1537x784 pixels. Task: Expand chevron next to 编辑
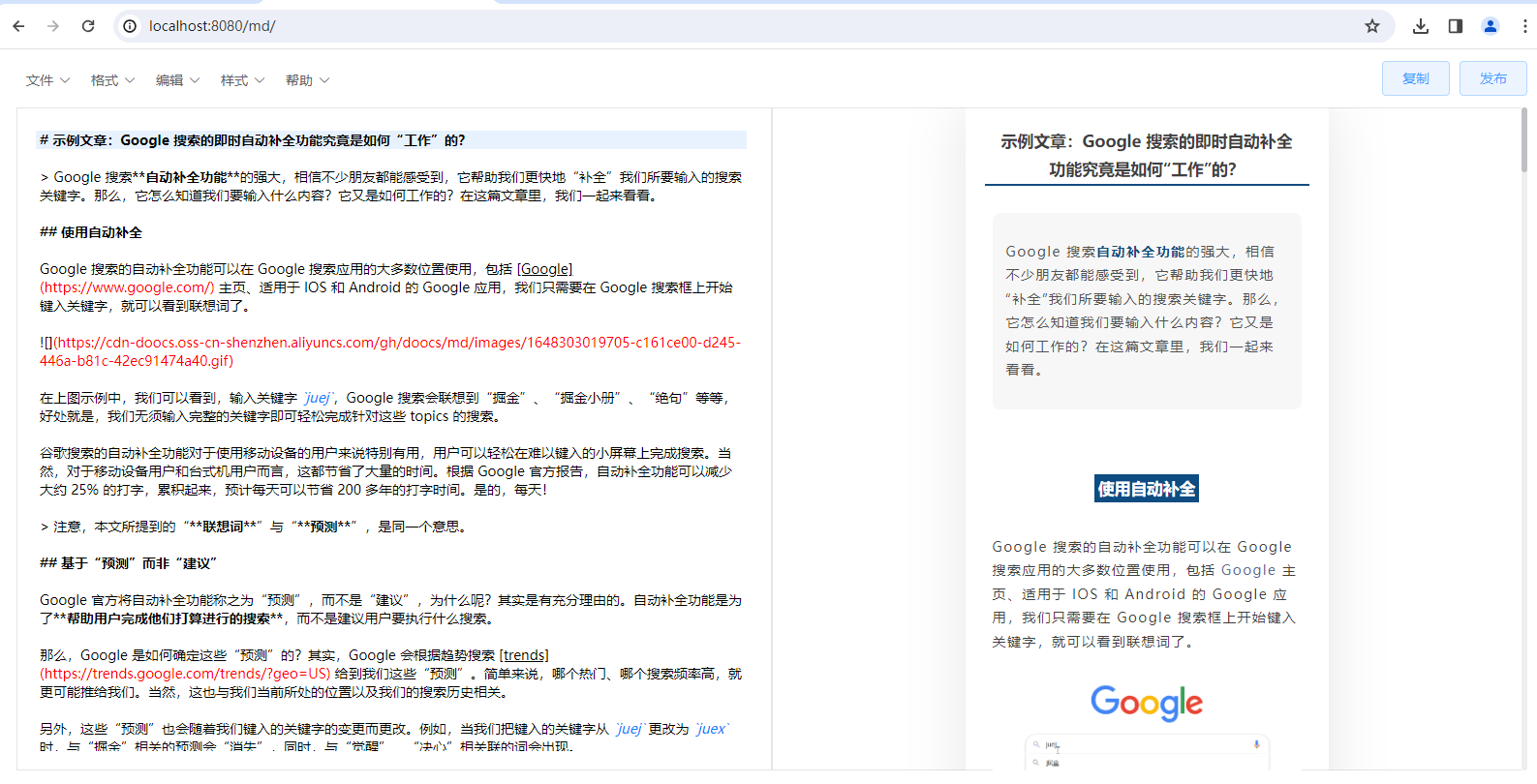point(195,80)
